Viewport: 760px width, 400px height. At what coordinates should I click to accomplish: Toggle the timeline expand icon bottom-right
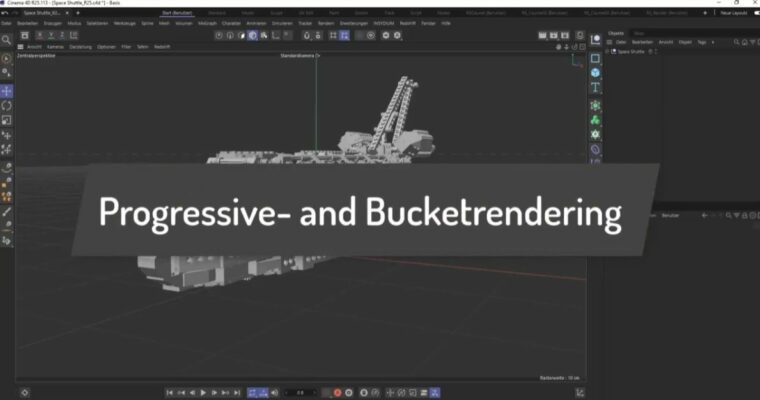pos(580,393)
